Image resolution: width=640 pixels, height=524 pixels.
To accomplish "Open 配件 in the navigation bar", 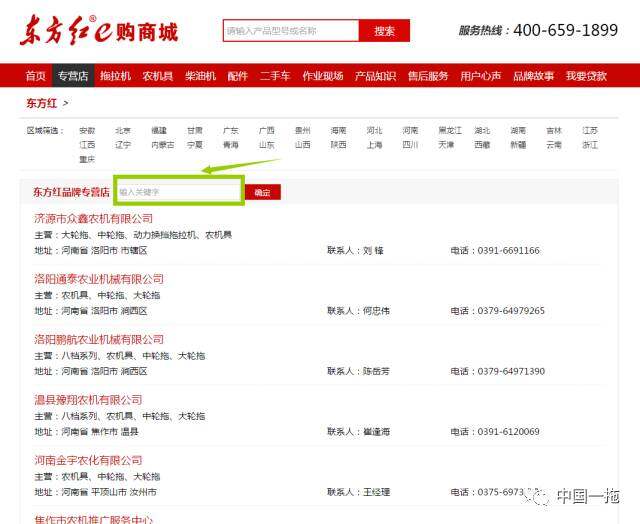I will 238,76.
